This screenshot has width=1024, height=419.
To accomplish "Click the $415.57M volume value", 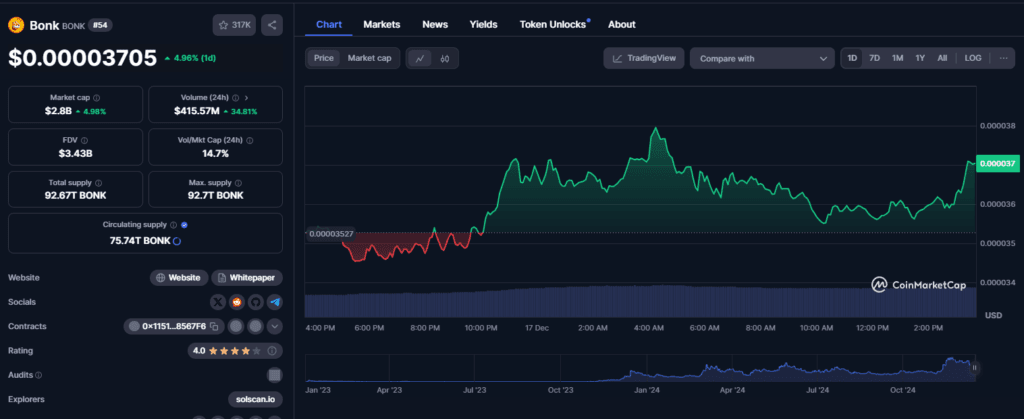I will coord(197,111).
